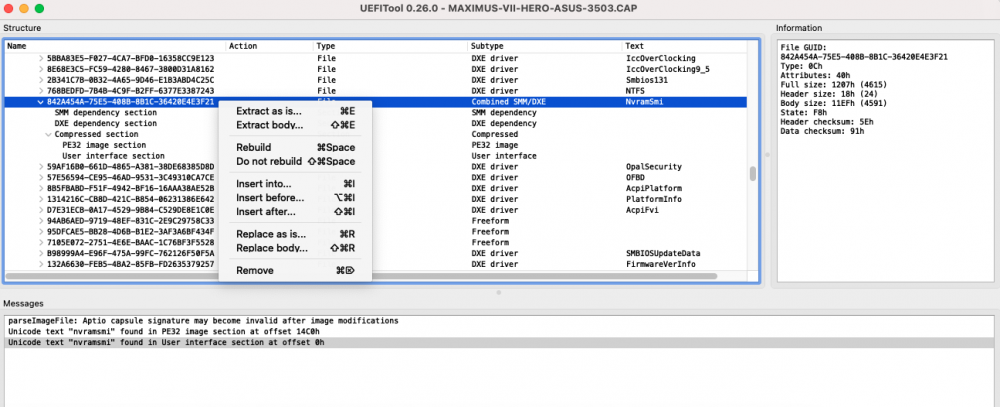Expand the 5BBA83E5-F027 file row
This screenshot has width=1000, height=407.
[x=41, y=58]
